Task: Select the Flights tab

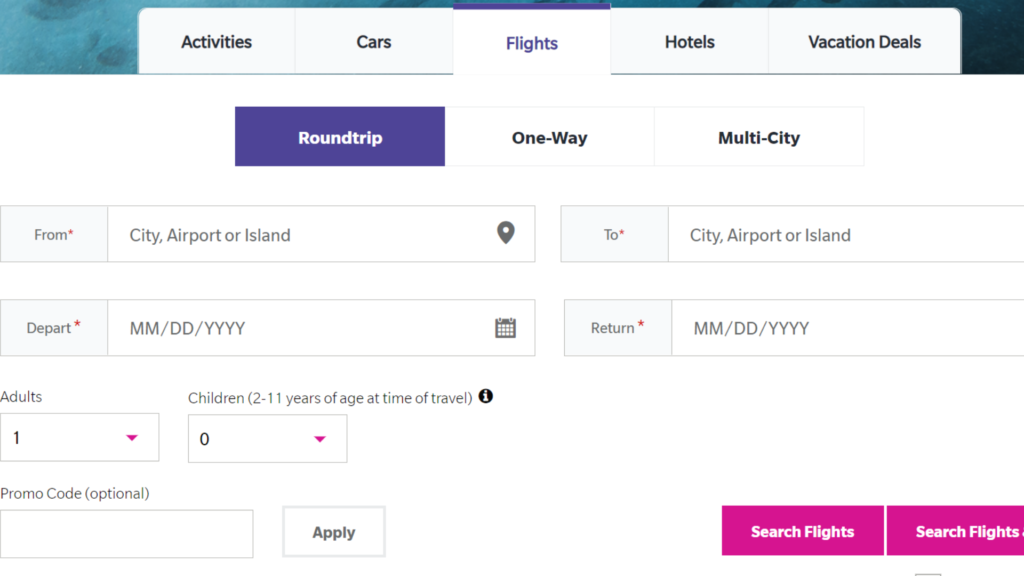Action: click(x=532, y=40)
